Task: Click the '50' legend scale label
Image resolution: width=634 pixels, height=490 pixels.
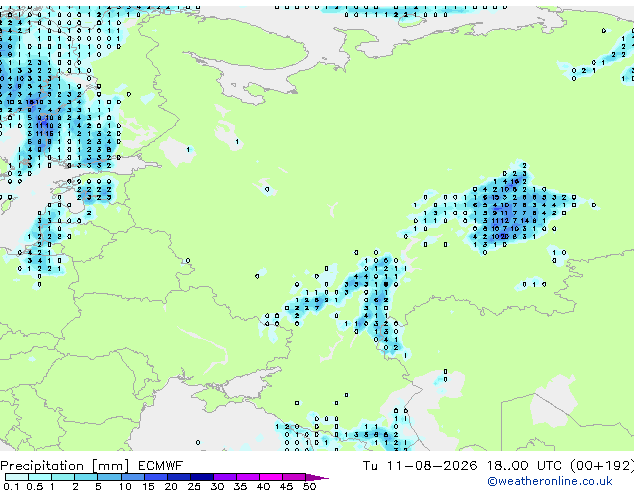Action: click(x=309, y=486)
